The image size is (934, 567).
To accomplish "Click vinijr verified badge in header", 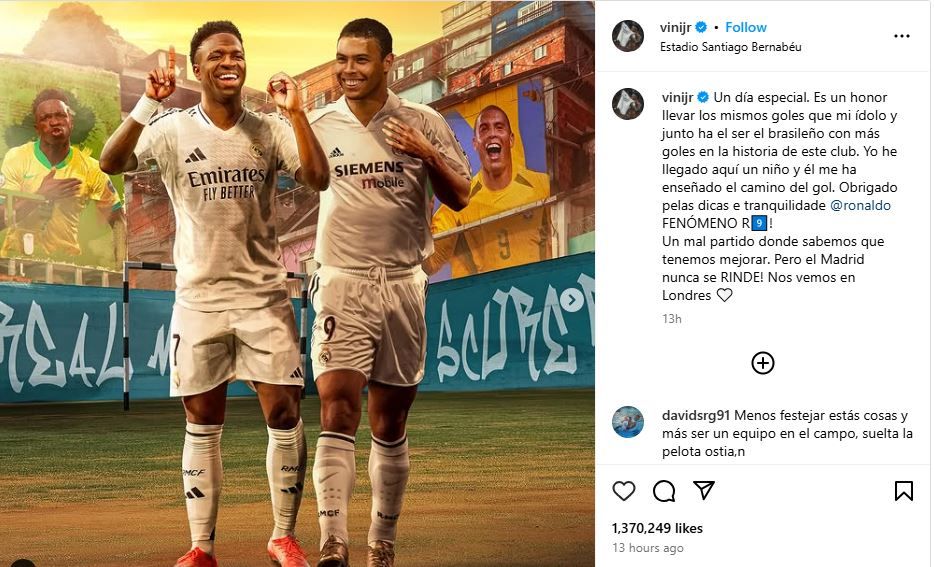I will point(701,27).
